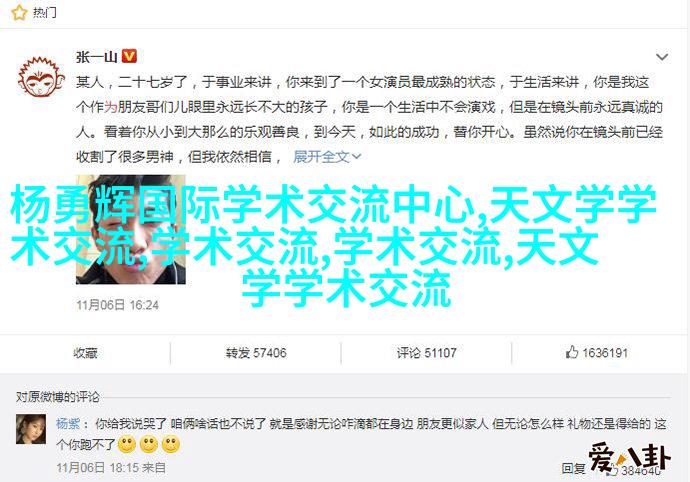Open the attached photo thumbnail
The height and width of the screenshot is (482, 690).
click(x=131, y=229)
